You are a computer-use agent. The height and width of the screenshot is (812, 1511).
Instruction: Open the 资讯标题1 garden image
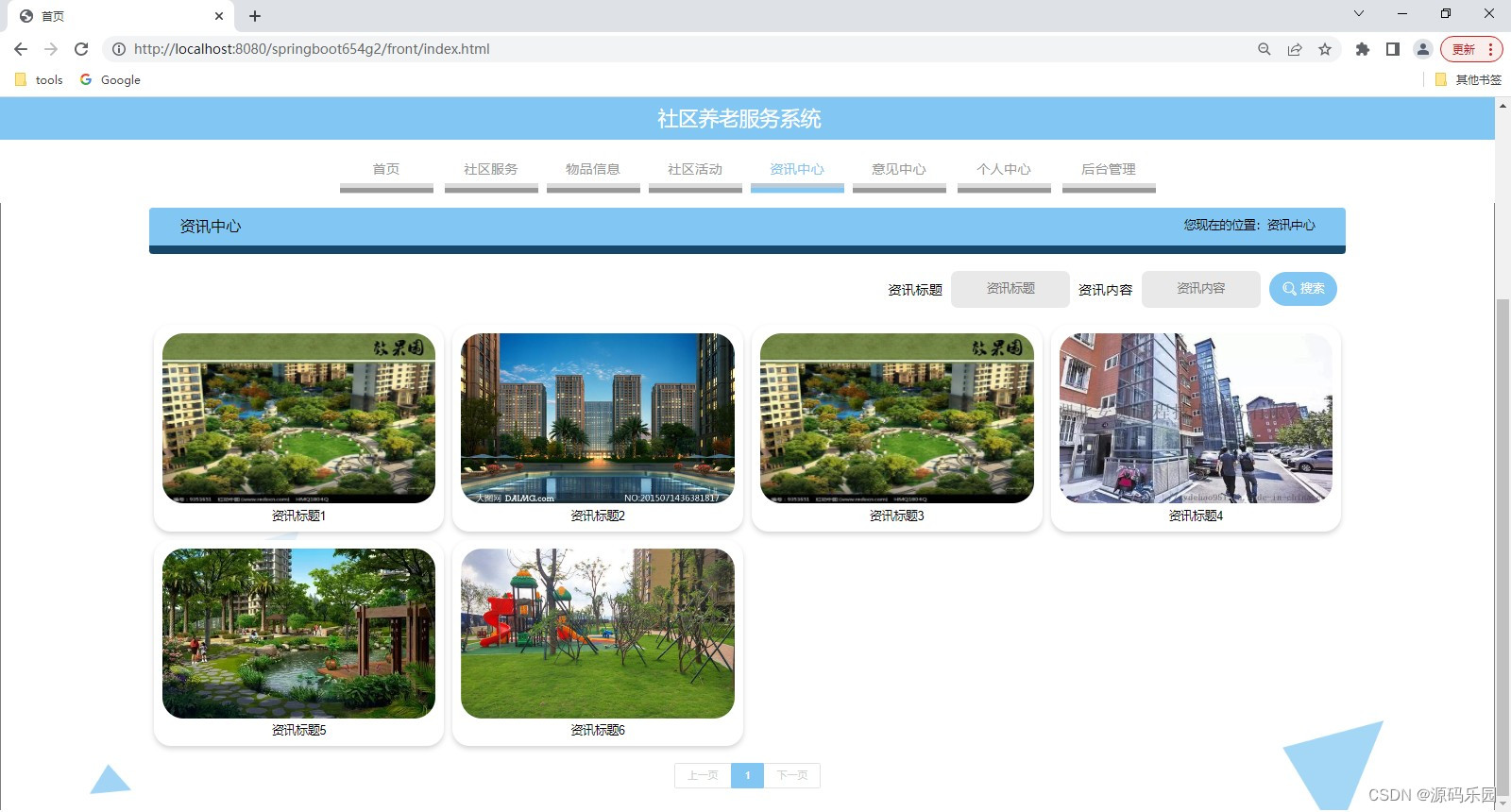[298, 418]
